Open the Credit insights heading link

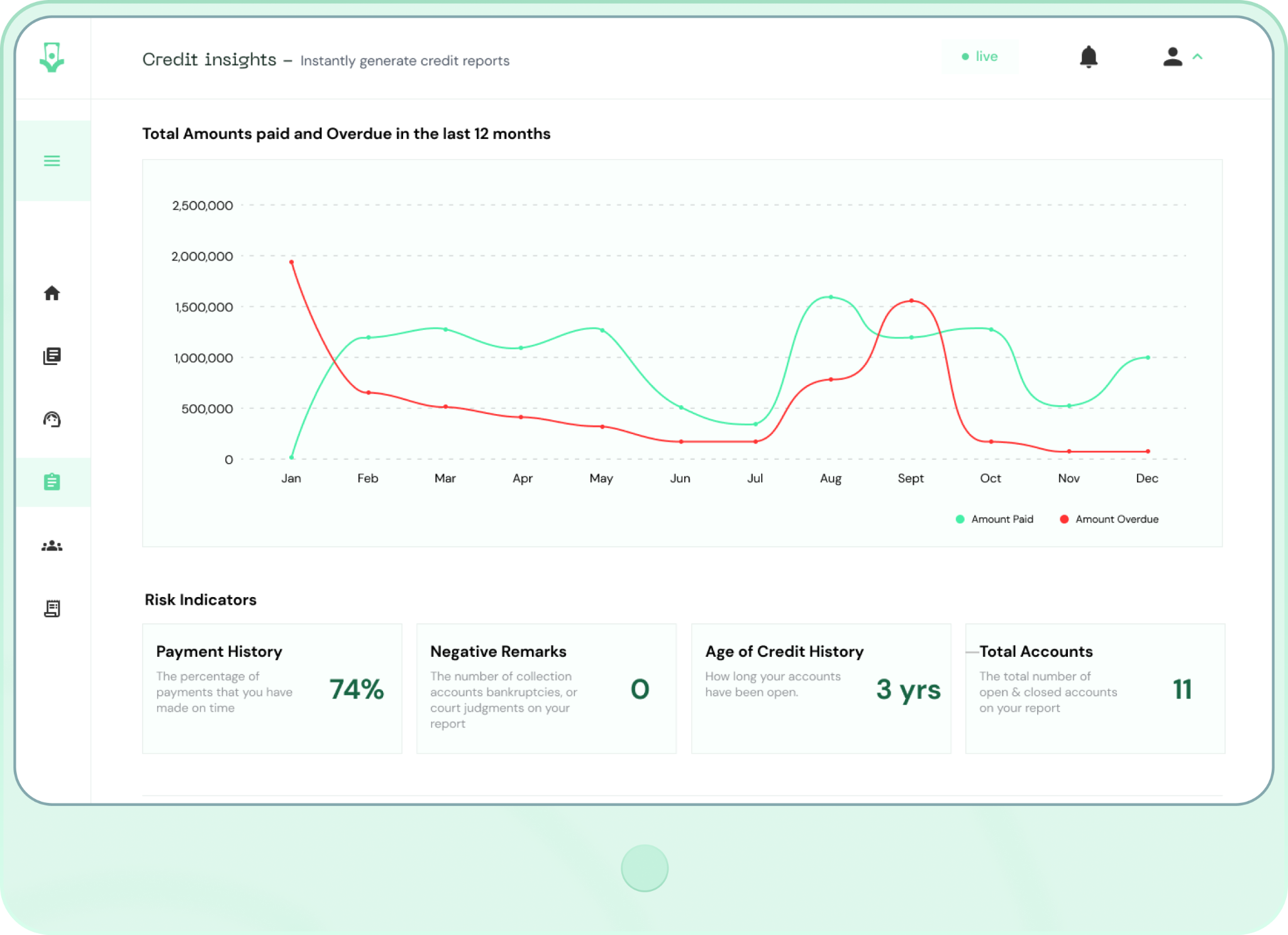coord(210,59)
